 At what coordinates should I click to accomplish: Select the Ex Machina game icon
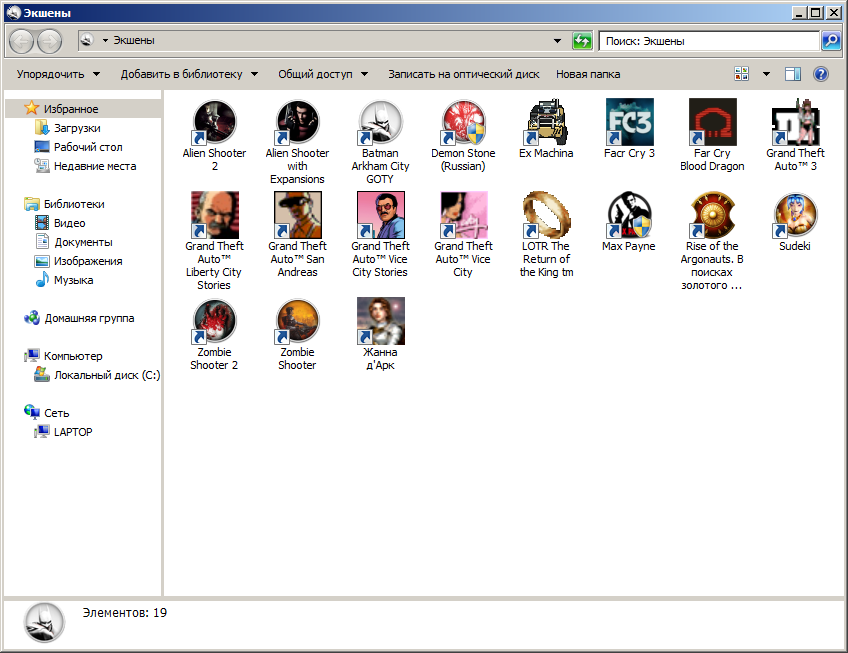[546, 122]
